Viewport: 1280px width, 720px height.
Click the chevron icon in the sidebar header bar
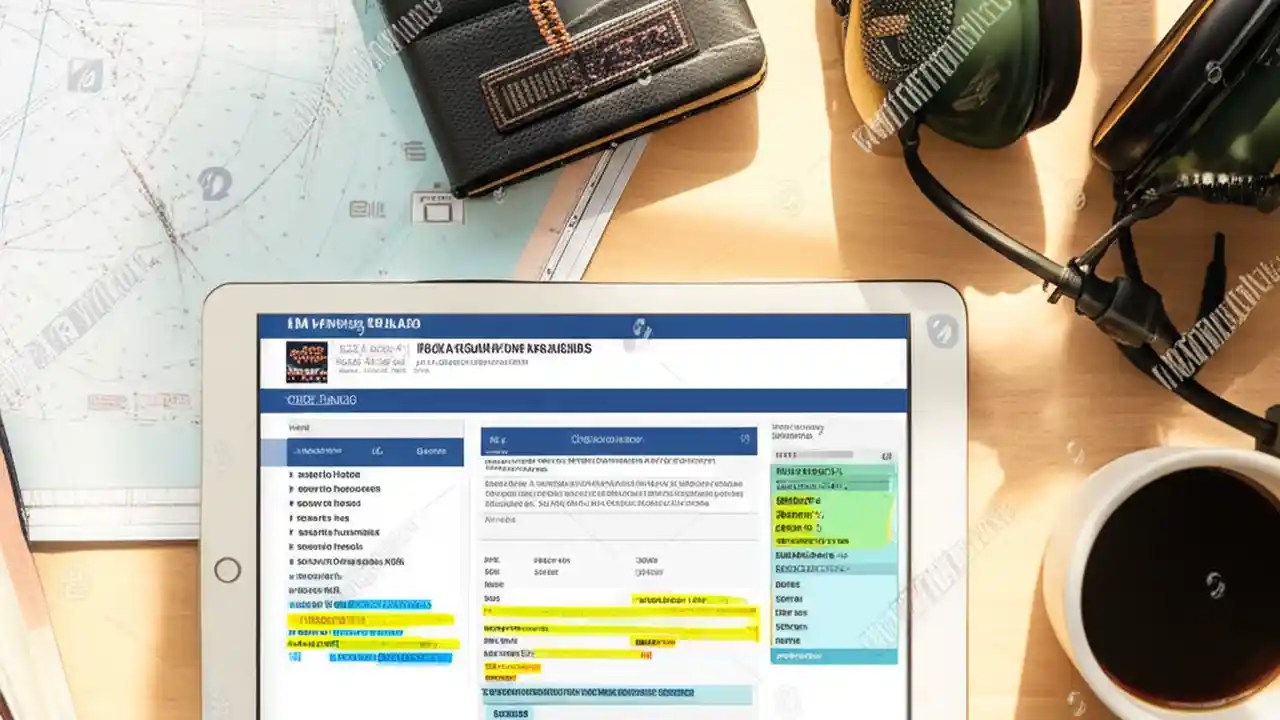coord(377,450)
